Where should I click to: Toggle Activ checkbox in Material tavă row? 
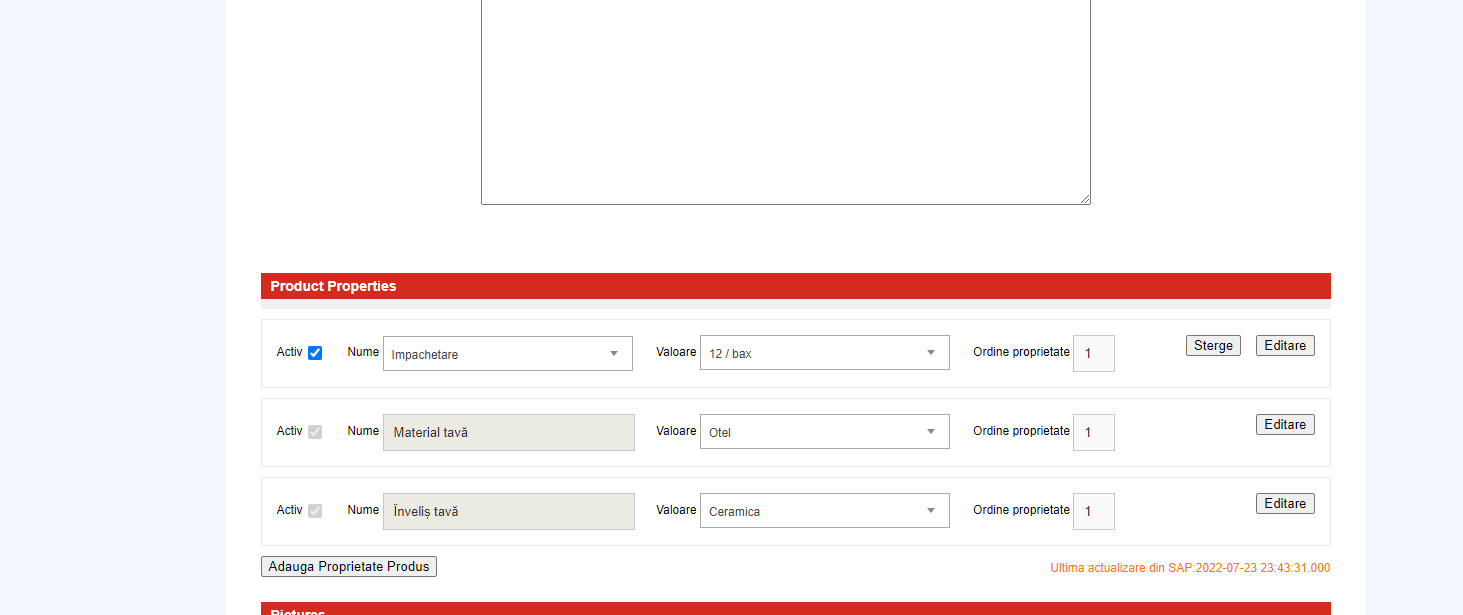(x=315, y=432)
